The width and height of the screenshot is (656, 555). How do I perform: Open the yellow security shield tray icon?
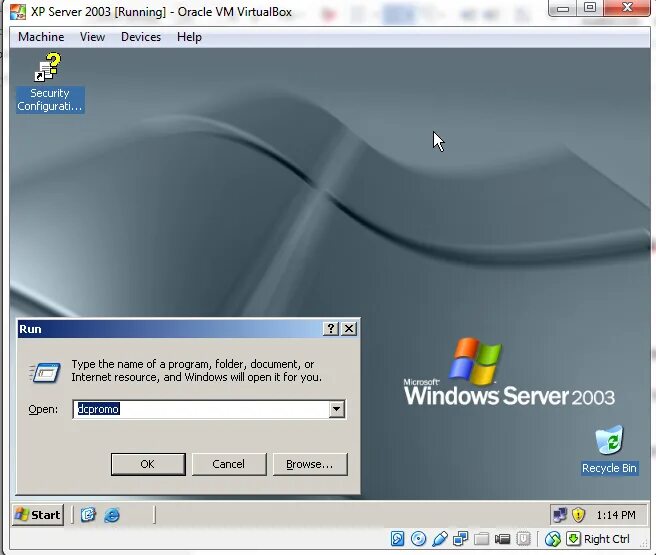[x=578, y=515]
